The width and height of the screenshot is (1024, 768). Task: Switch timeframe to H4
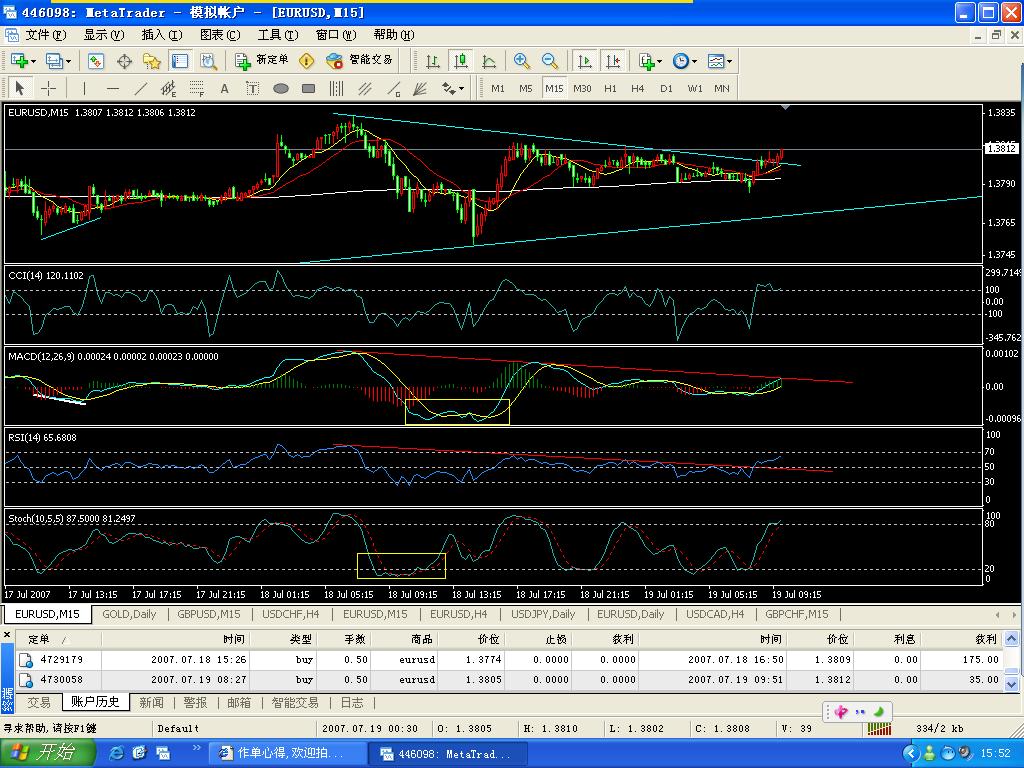pos(637,88)
